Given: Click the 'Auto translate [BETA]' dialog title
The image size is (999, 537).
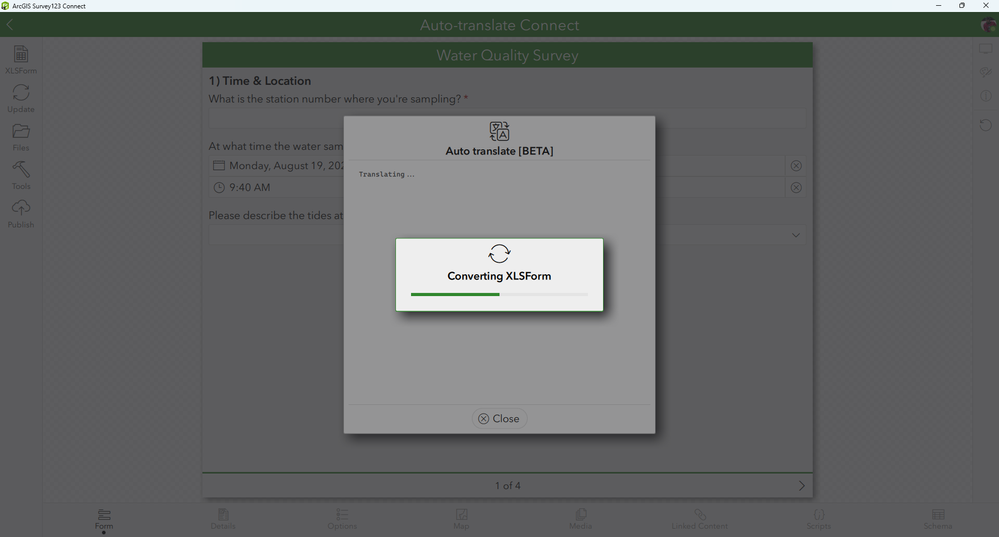Looking at the screenshot, I should [500, 151].
